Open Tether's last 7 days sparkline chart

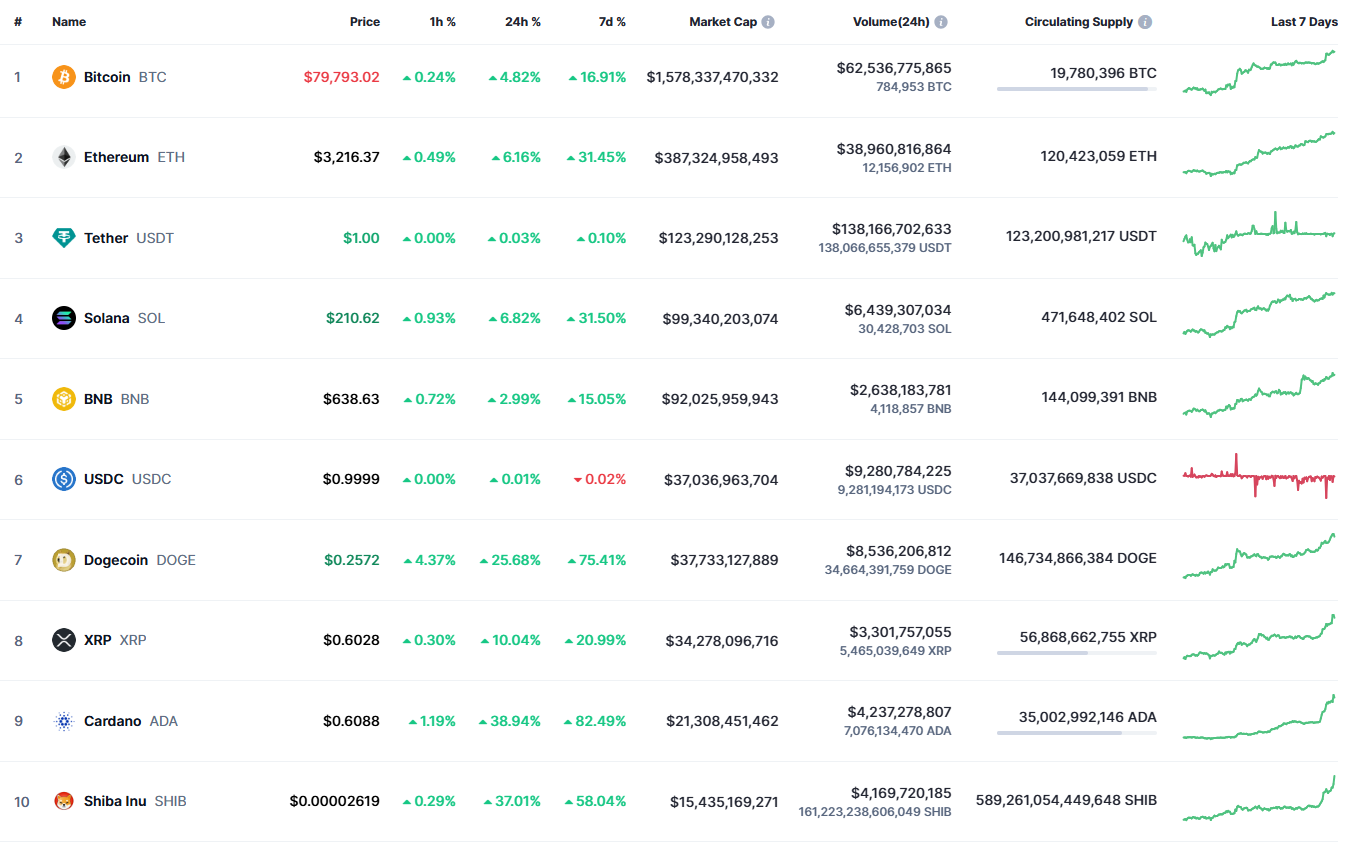(1259, 234)
